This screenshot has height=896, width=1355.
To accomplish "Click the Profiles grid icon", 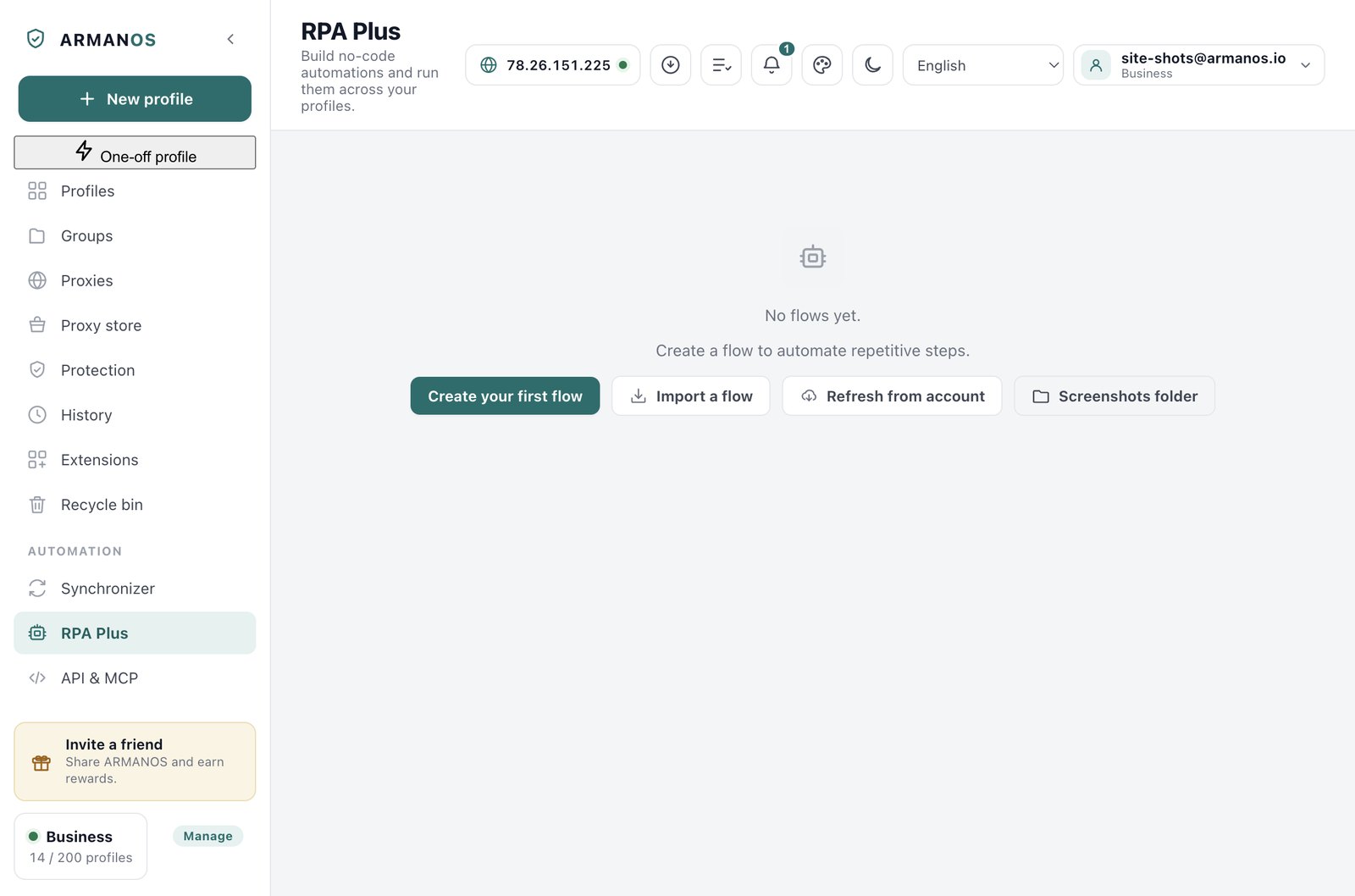I will [37, 191].
